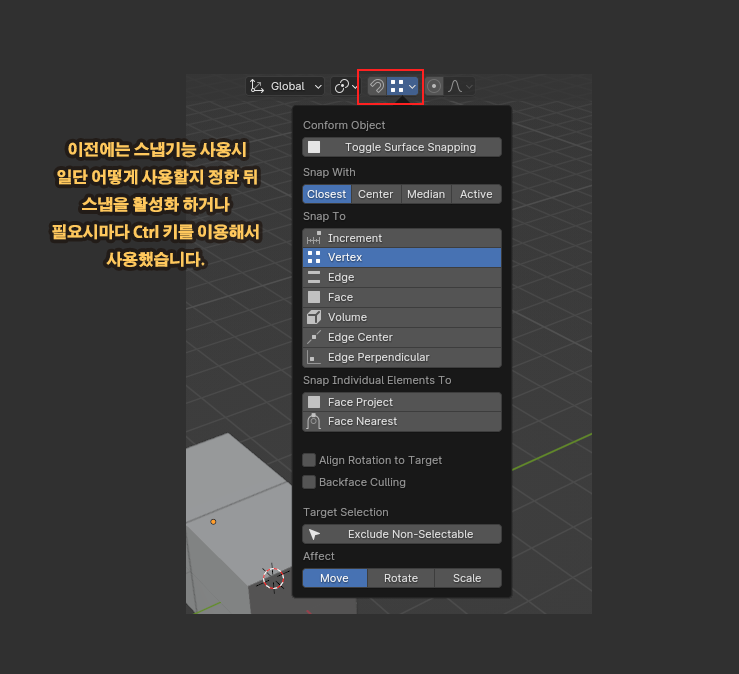
Task: Toggle proportional editing circle icon
Action: point(434,86)
